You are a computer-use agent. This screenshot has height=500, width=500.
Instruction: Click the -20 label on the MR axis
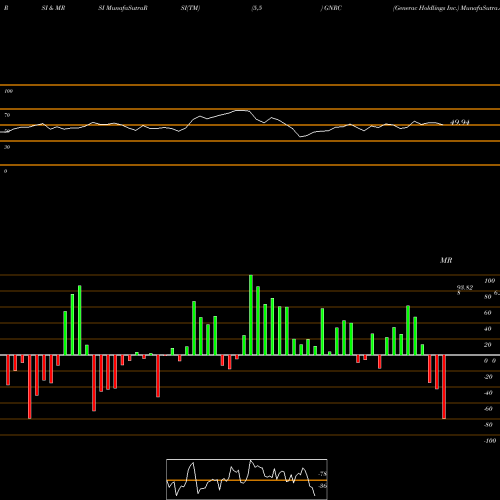488,377
